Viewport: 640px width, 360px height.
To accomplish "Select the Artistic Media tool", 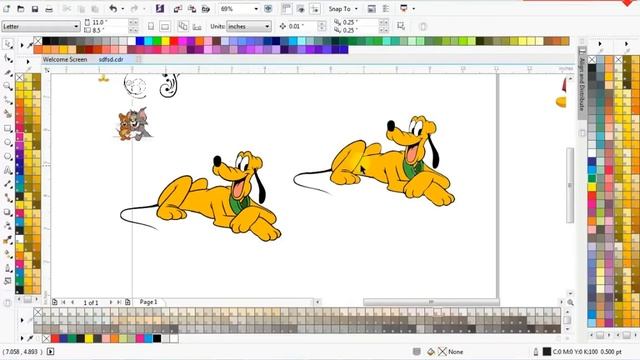I will [8, 114].
